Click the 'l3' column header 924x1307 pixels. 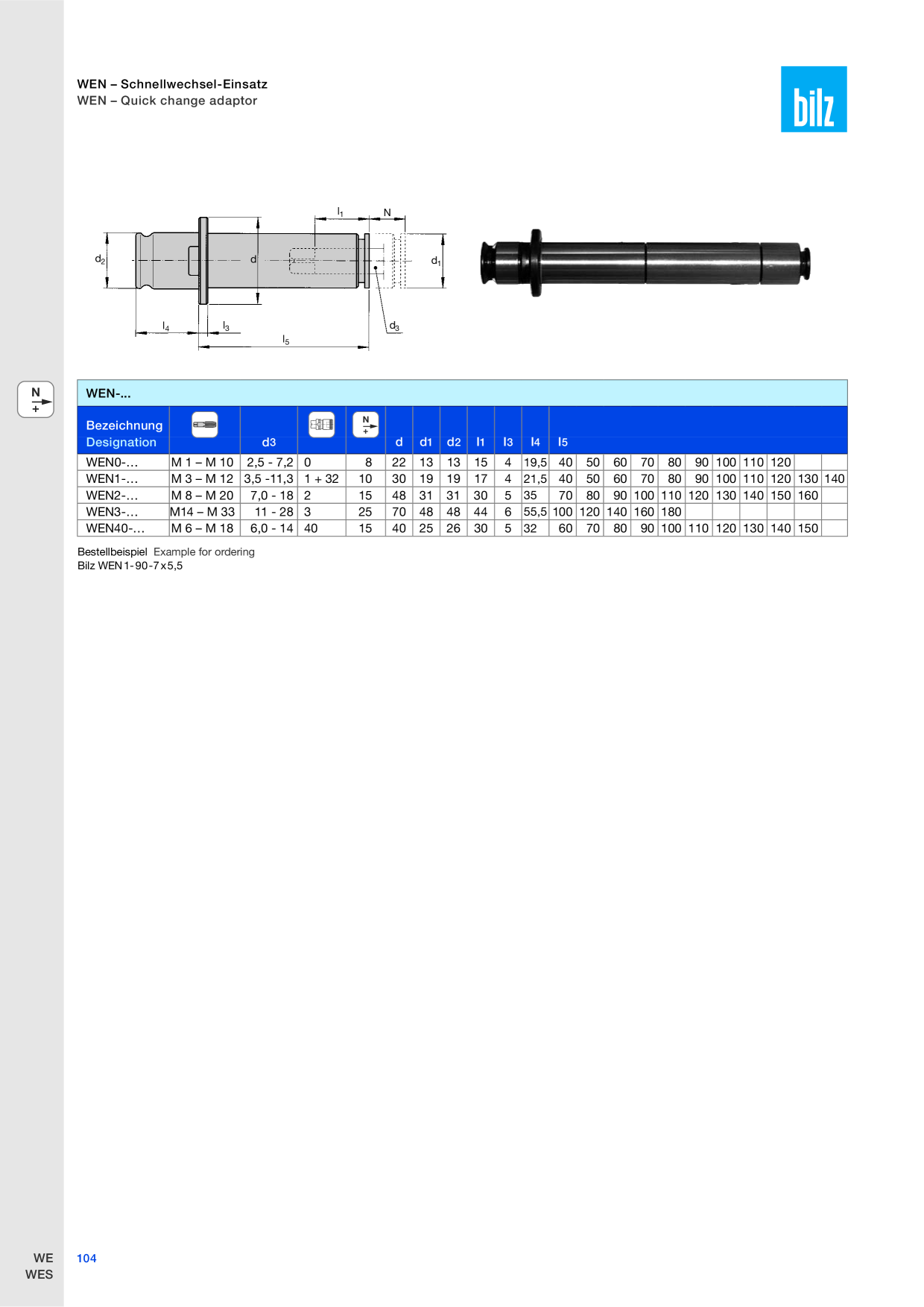508,443
